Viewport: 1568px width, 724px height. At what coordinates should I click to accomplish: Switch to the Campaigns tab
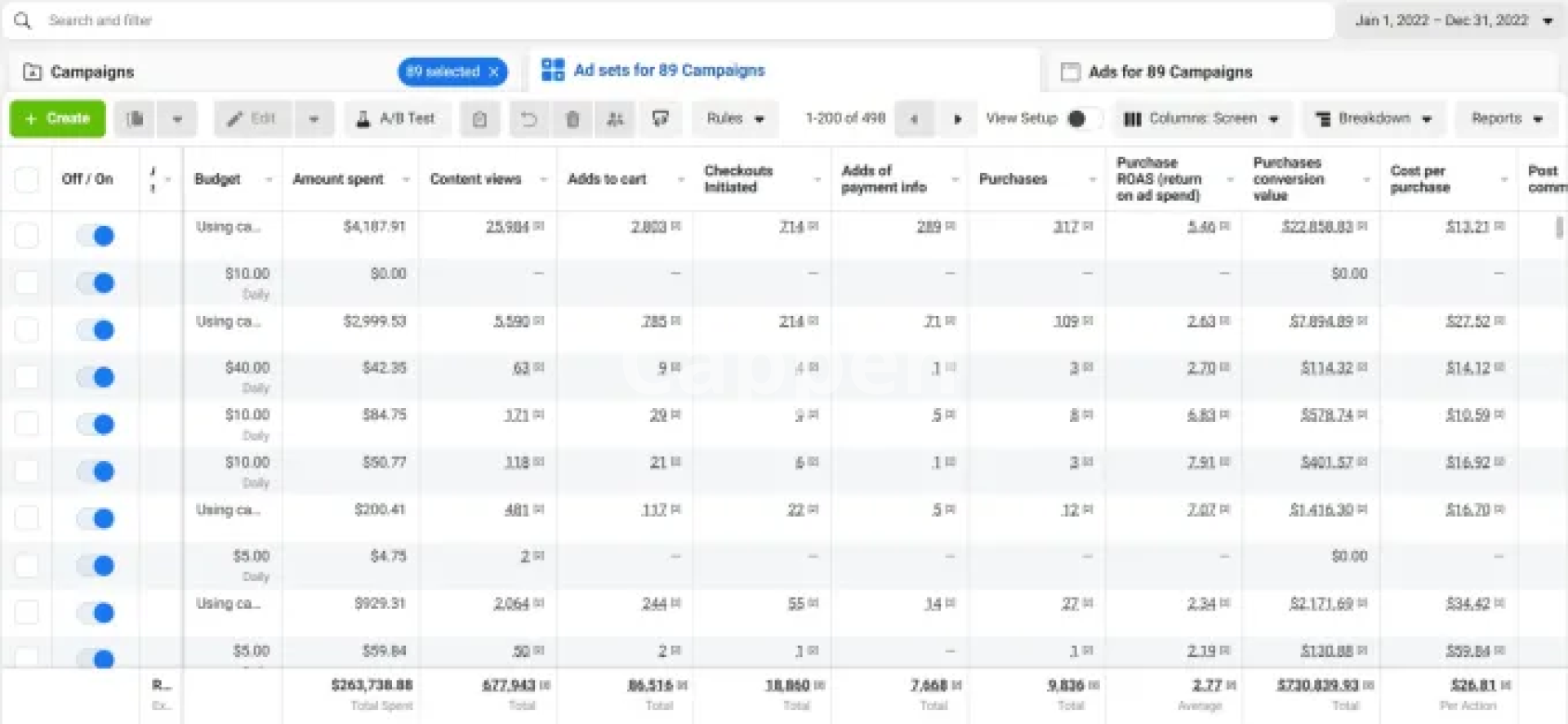click(91, 72)
